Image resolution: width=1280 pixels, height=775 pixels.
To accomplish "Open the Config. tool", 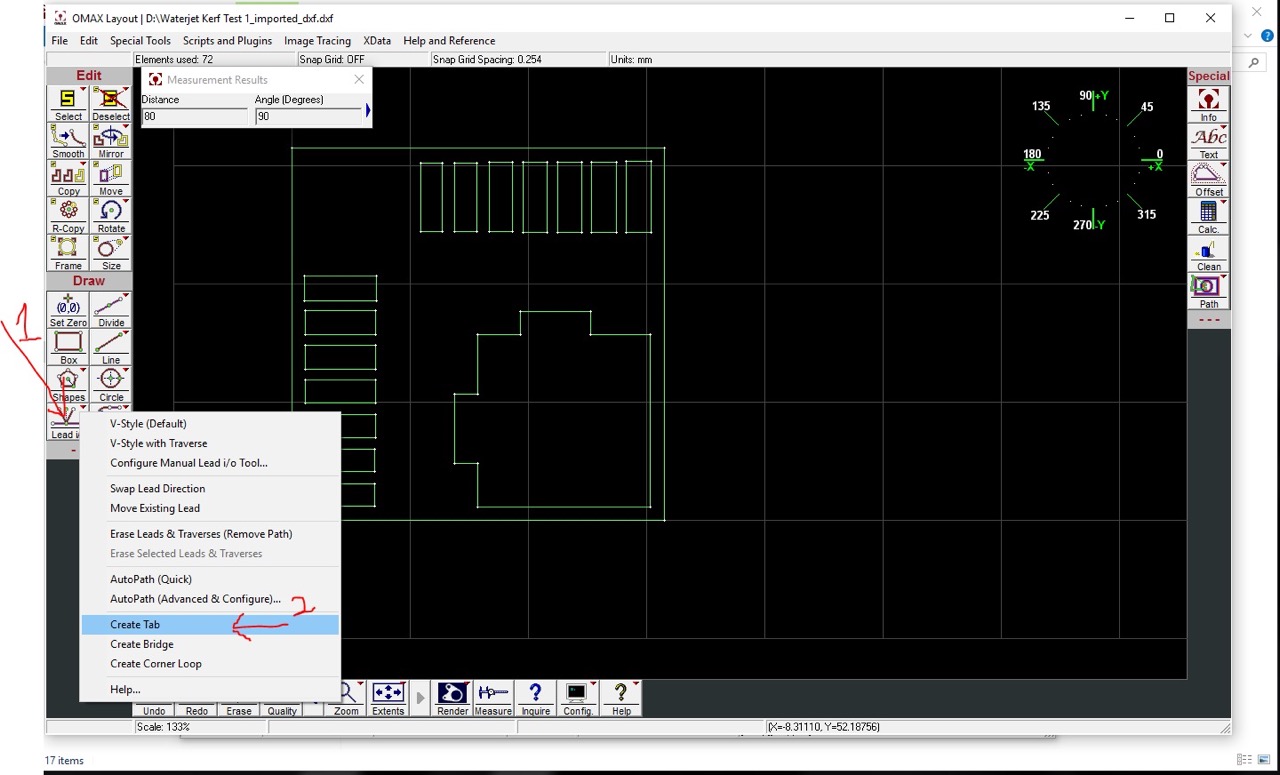I will point(577,699).
